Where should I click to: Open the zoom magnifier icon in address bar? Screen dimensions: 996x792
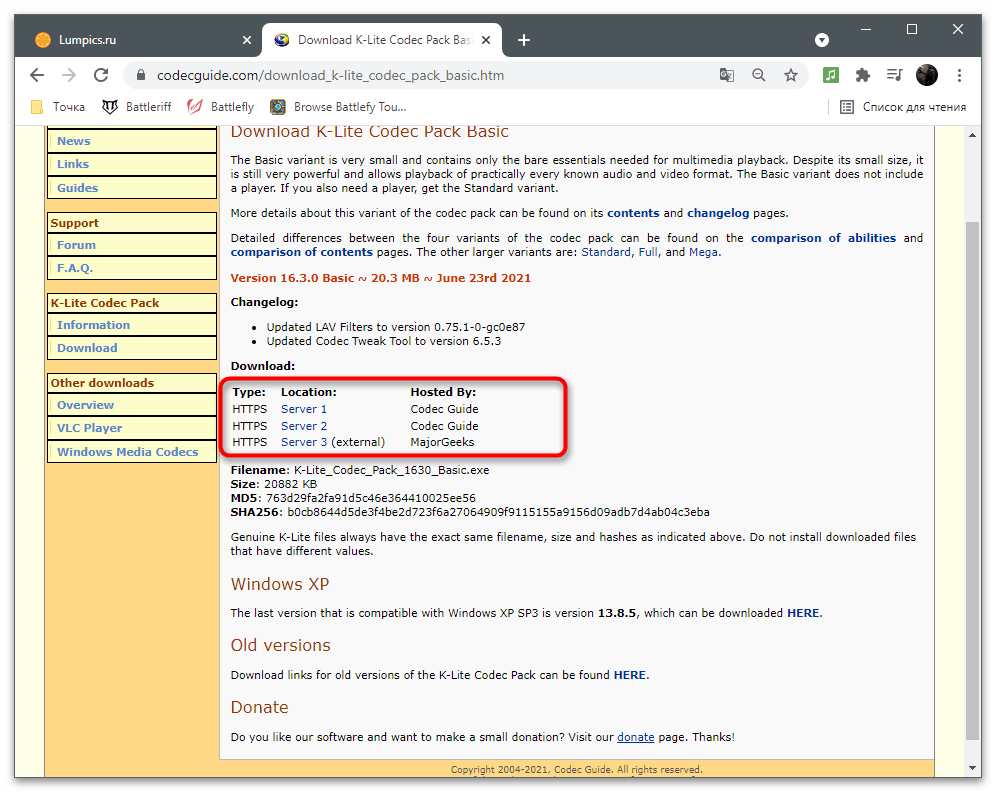click(x=758, y=75)
